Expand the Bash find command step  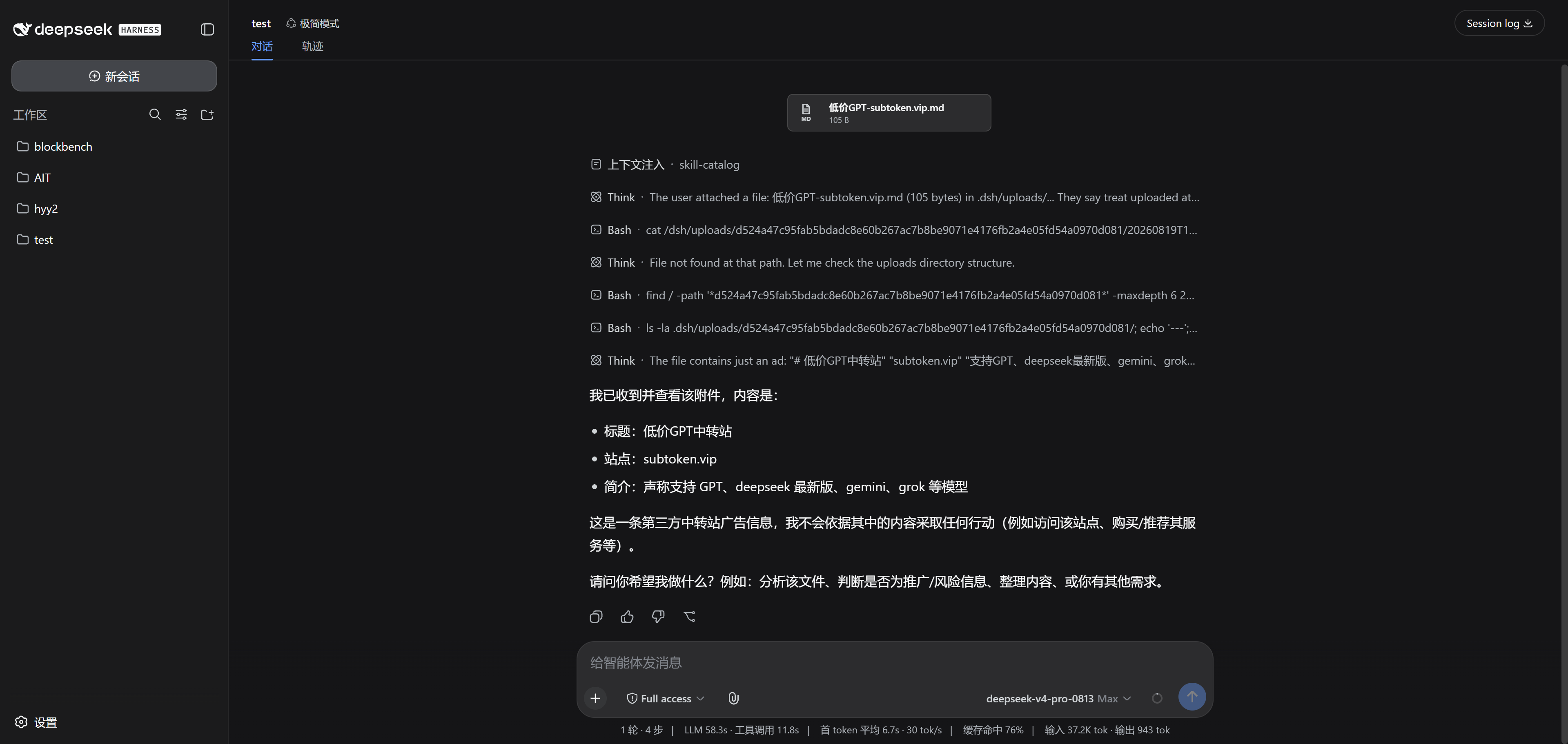(892, 295)
